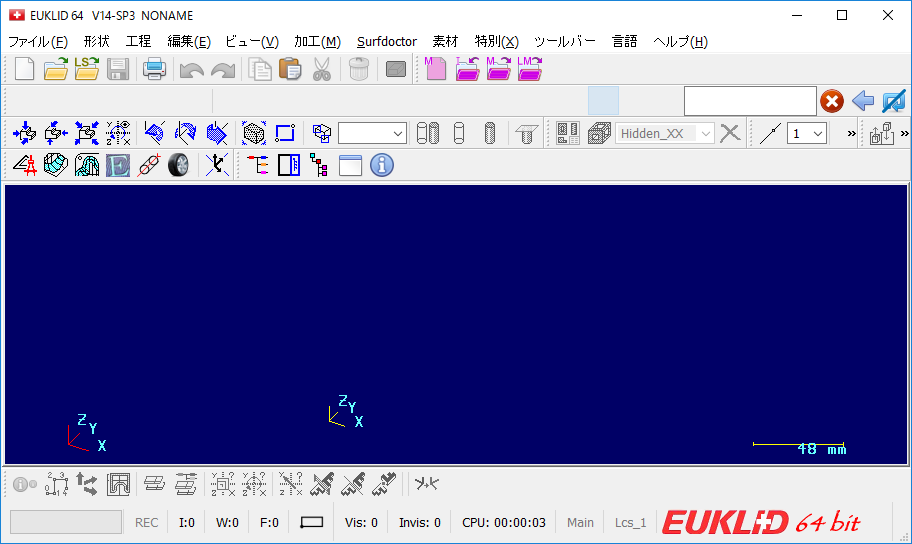Click the shaded single cylinder icon
This screenshot has width=912, height=544.
click(490, 133)
